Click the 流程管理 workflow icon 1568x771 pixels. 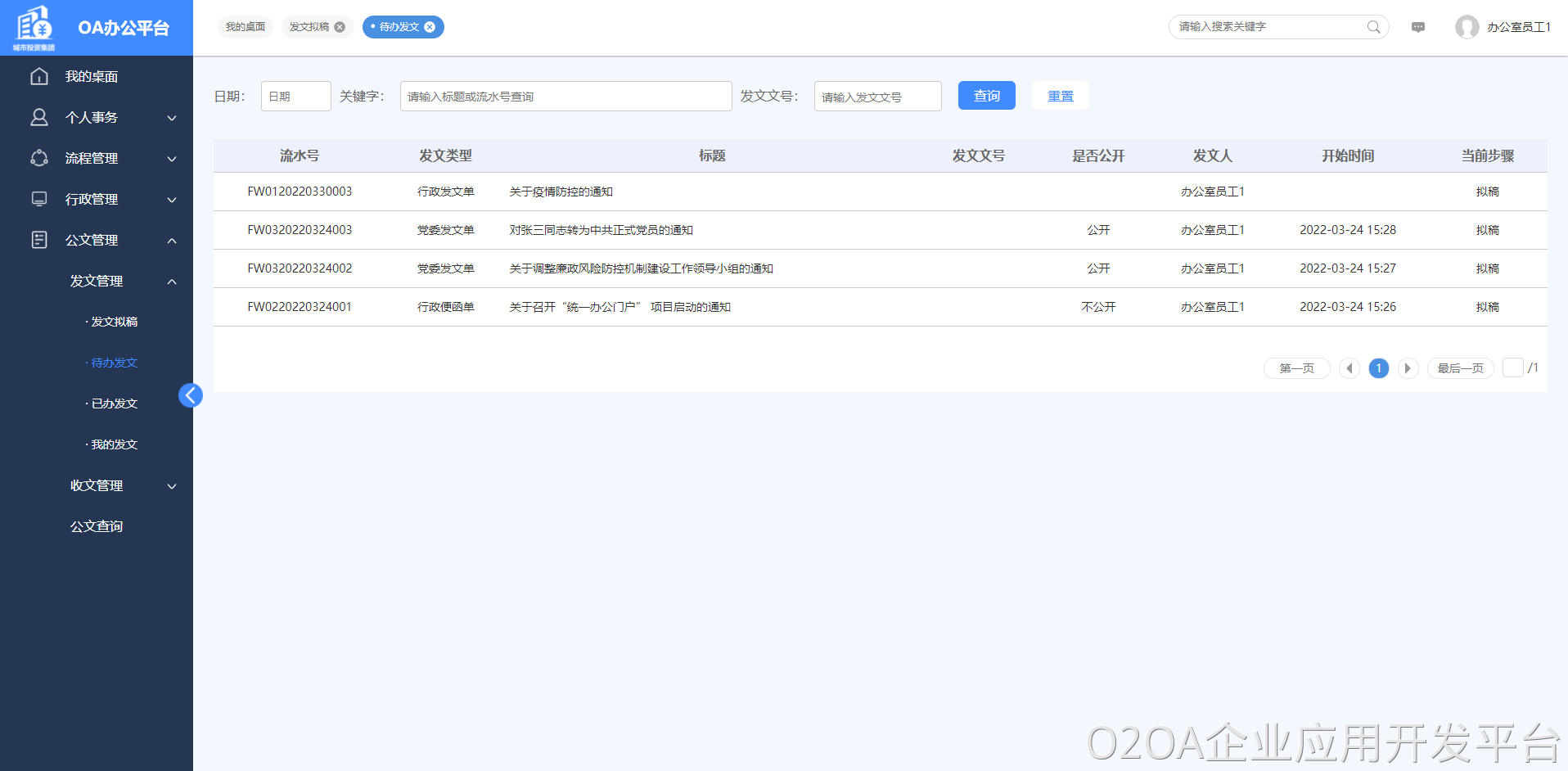(39, 158)
